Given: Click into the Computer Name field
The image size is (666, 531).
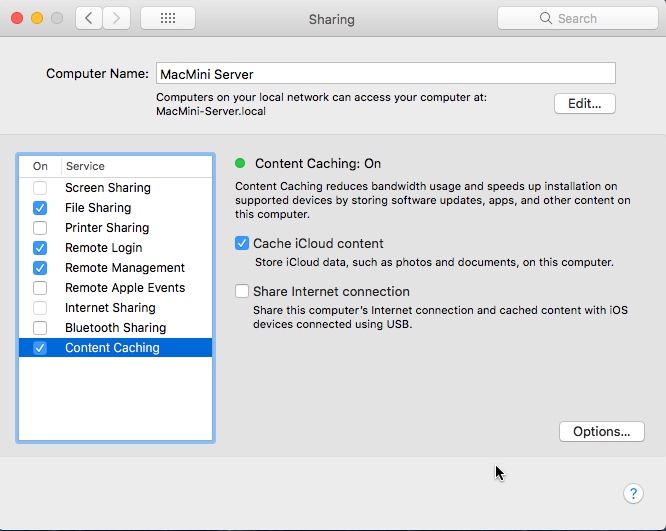Looking at the screenshot, I should (386, 73).
